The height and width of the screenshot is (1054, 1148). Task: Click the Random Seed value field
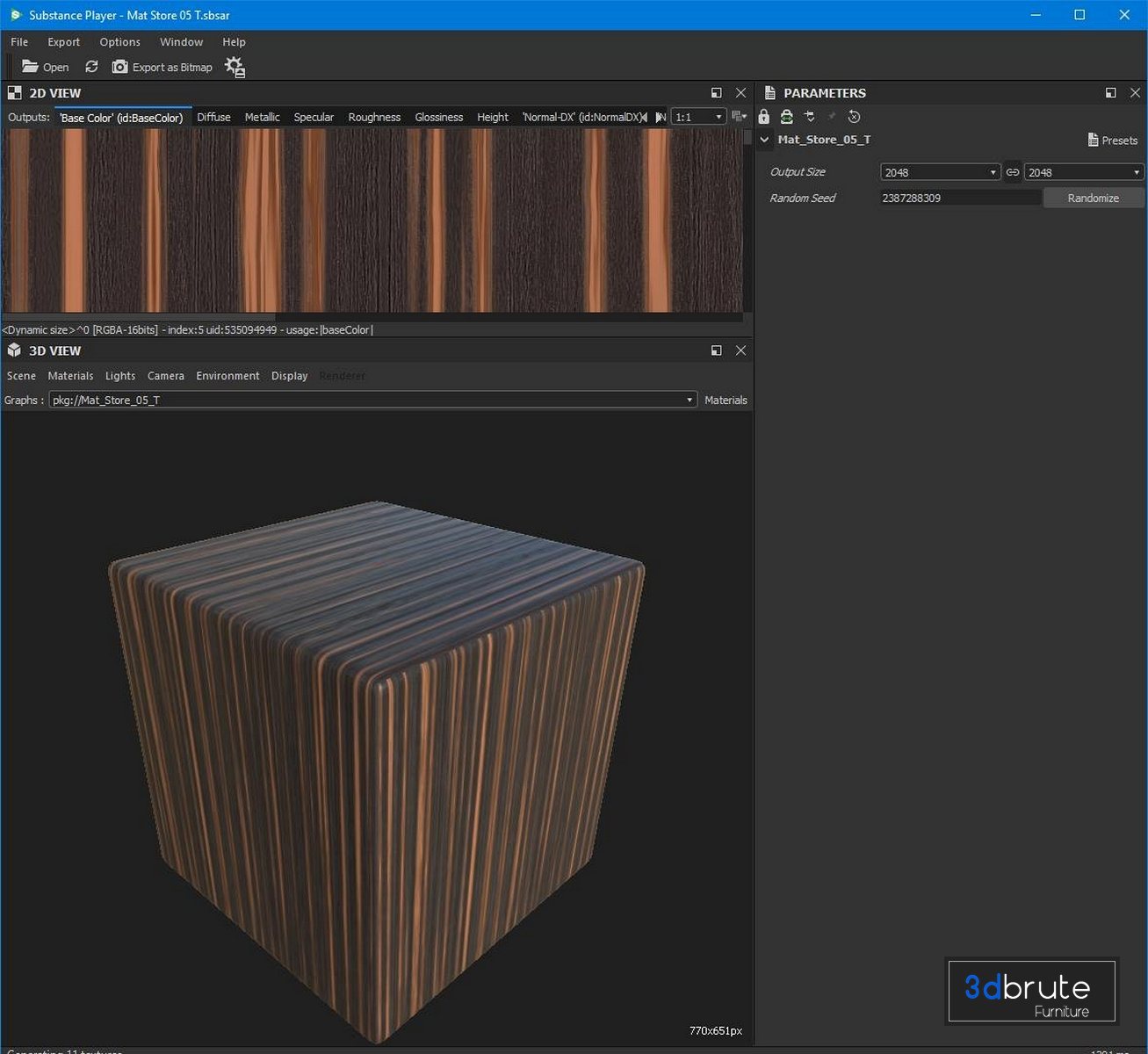coord(959,198)
